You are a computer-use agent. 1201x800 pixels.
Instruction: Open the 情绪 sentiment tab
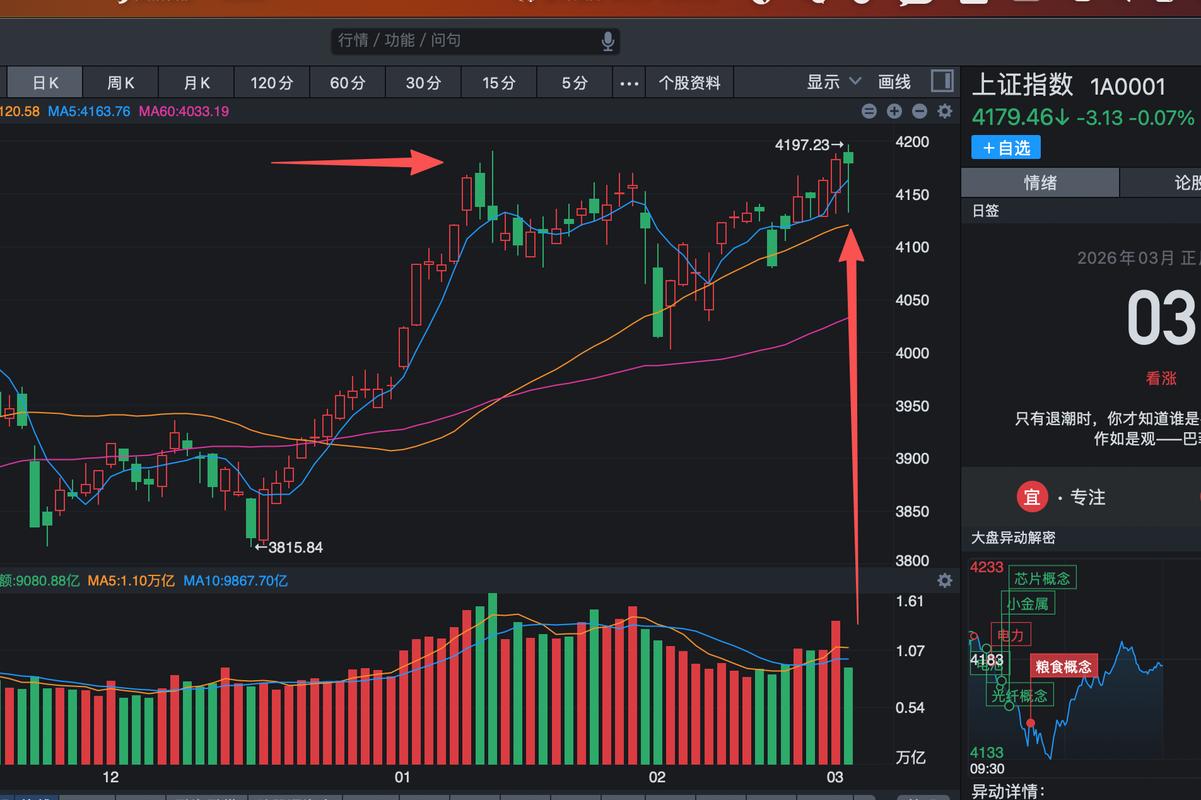[1040, 182]
